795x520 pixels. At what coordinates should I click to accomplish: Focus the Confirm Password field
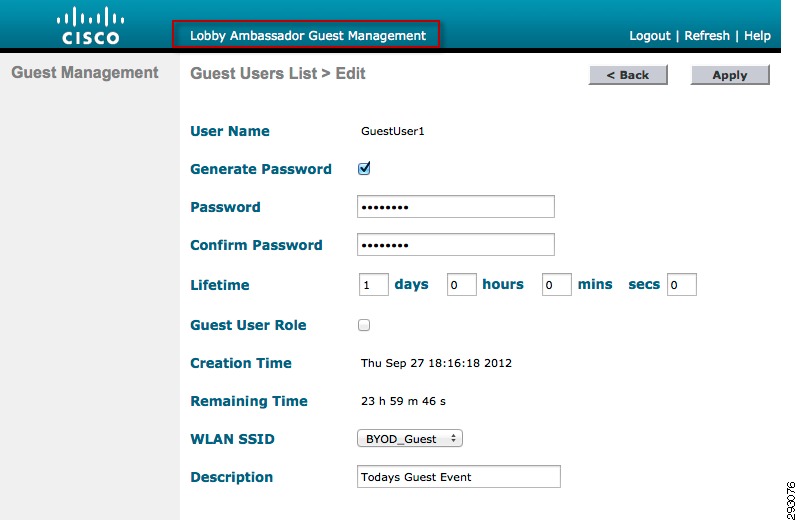(456, 245)
